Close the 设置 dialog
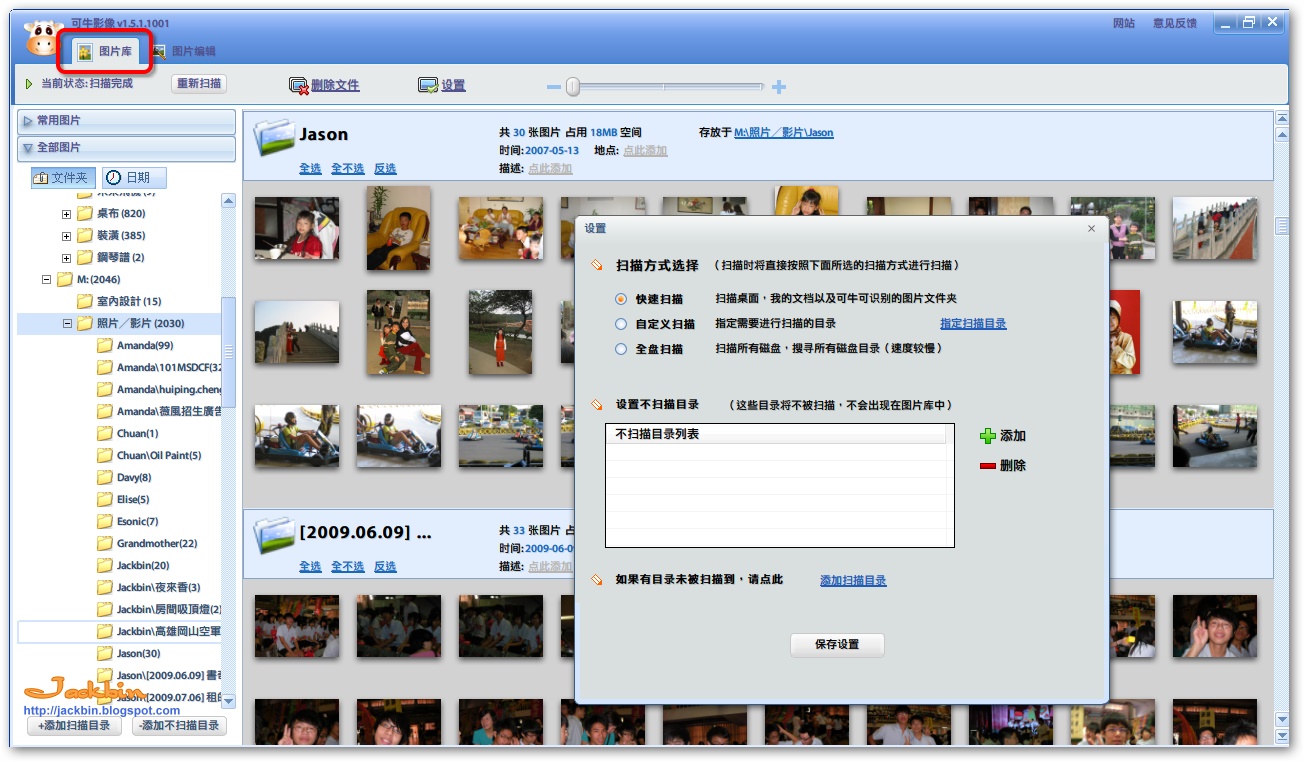1304x762 pixels. click(1091, 229)
